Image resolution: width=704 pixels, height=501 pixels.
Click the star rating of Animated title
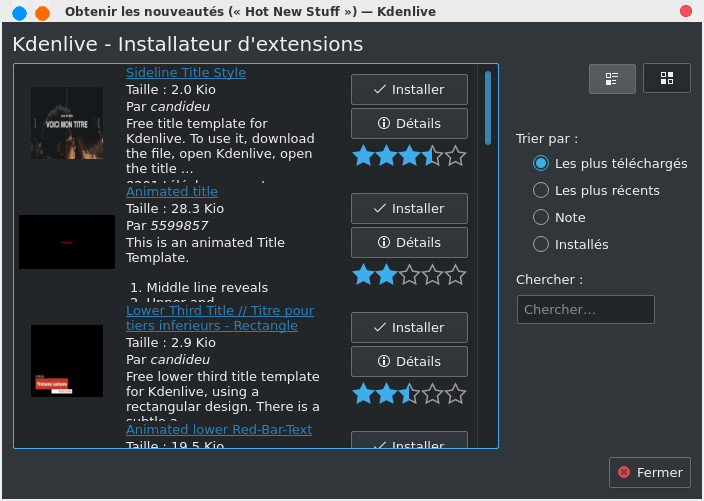[409, 275]
